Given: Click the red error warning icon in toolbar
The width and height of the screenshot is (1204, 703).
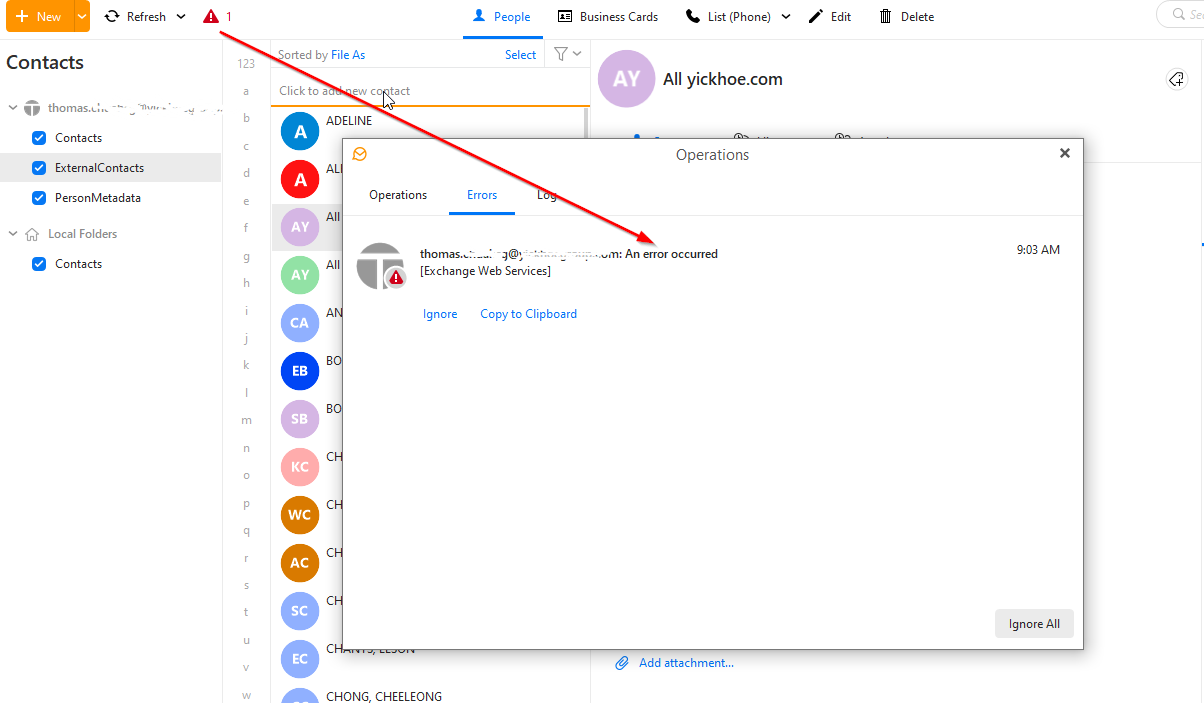Looking at the screenshot, I should click(210, 17).
